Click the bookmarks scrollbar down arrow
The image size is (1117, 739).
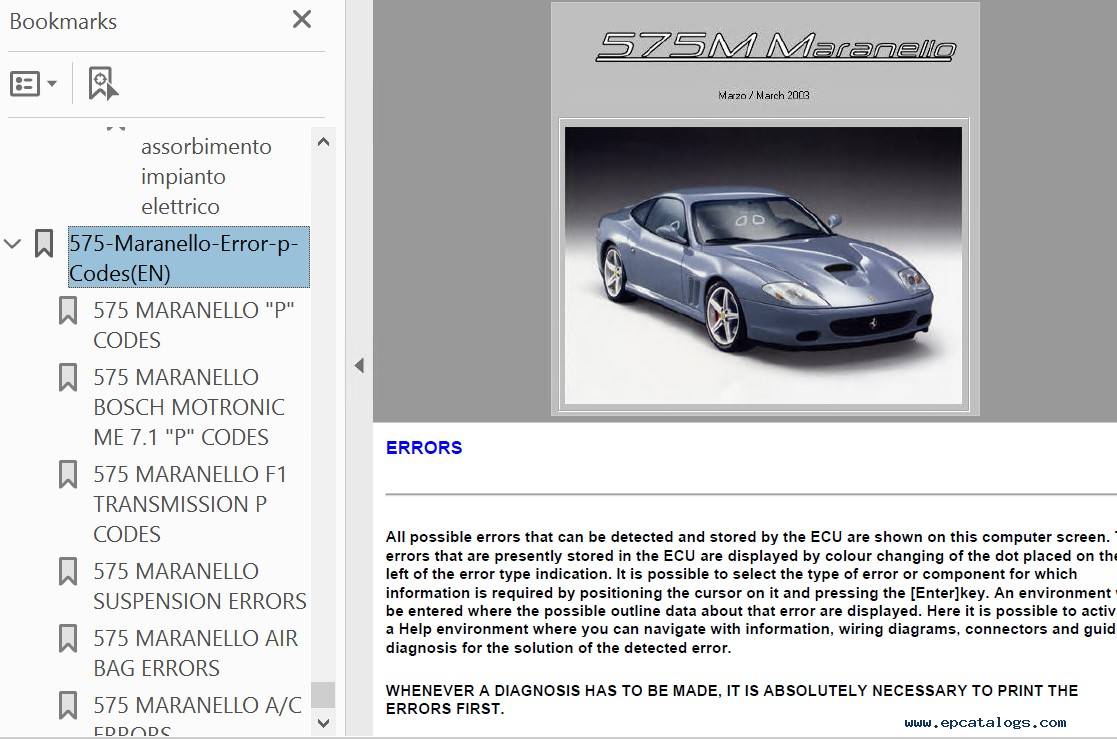323,723
